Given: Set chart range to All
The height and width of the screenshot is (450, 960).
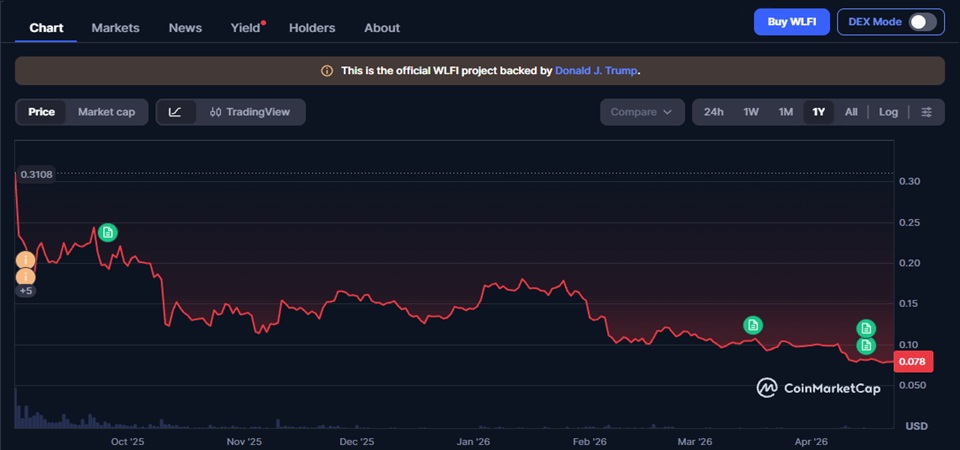Looking at the screenshot, I should [851, 112].
